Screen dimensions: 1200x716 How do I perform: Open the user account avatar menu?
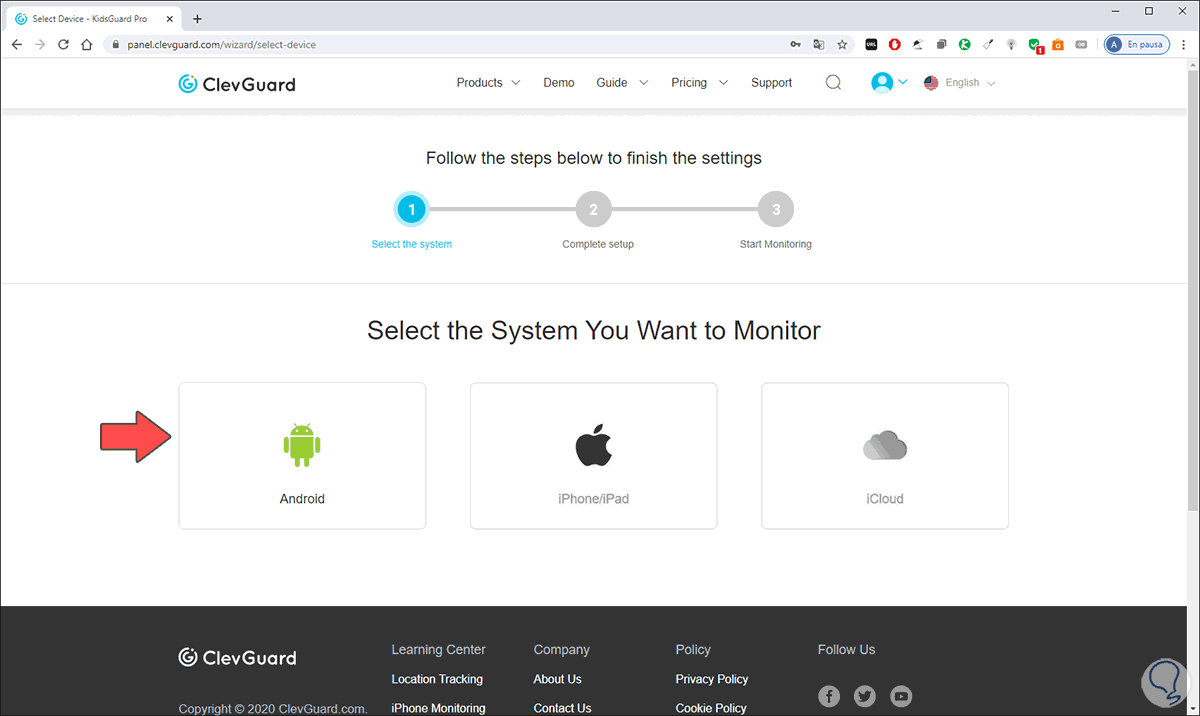[888, 83]
